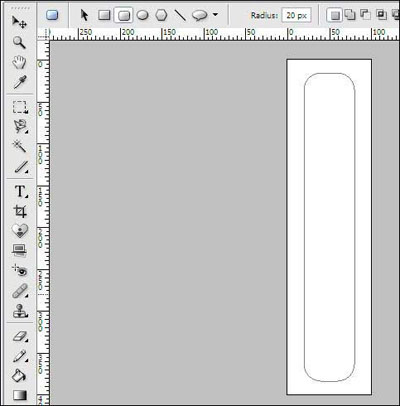Click the Radius input field
Screen dimensions: 400x406
tap(296, 15)
